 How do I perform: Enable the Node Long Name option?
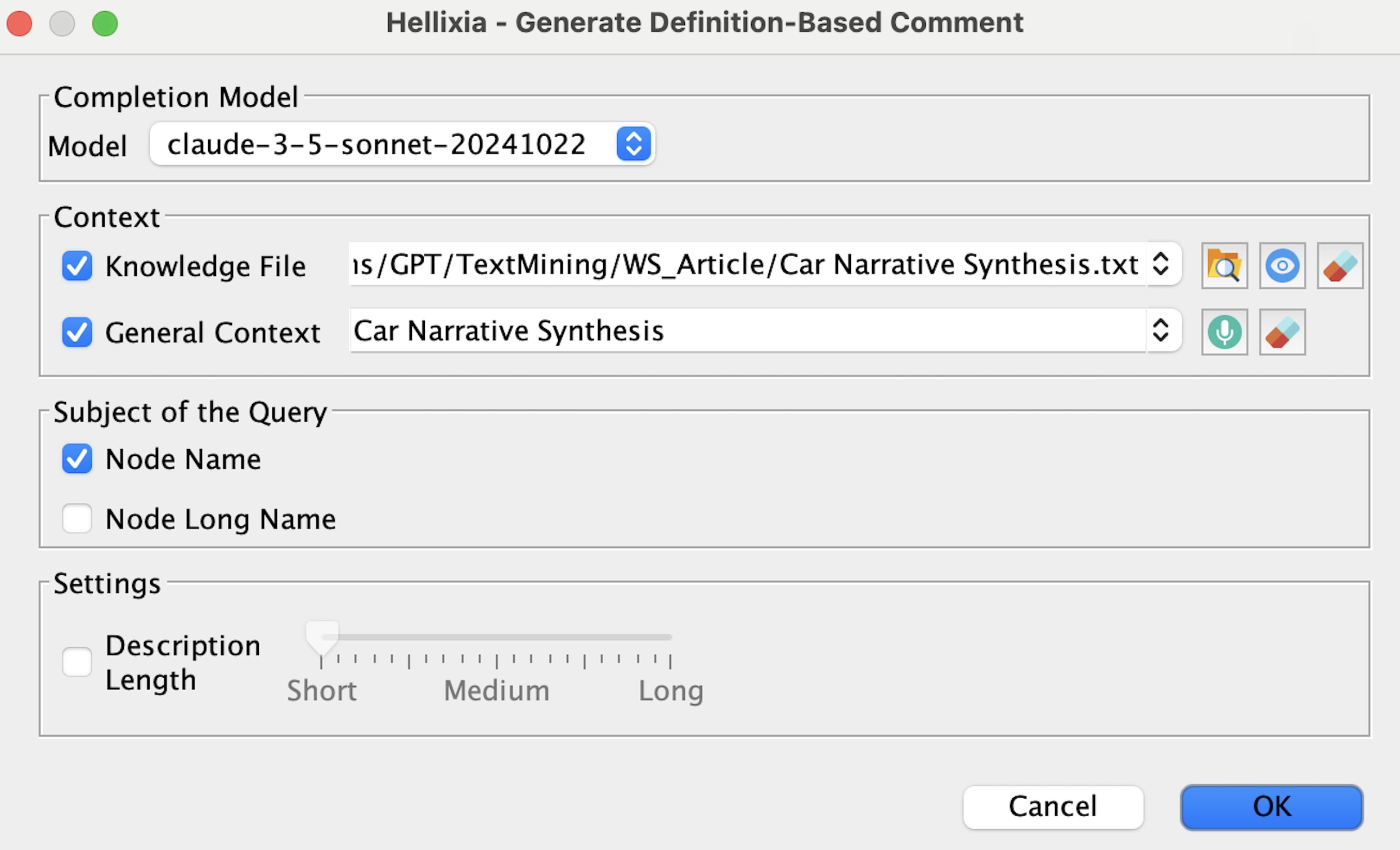point(77,518)
